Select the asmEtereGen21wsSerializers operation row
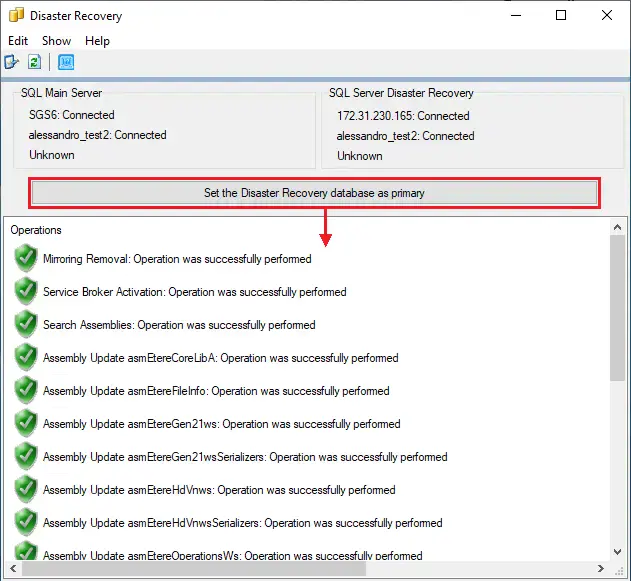Viewport: 631px width, 581px height. [245, 457]
